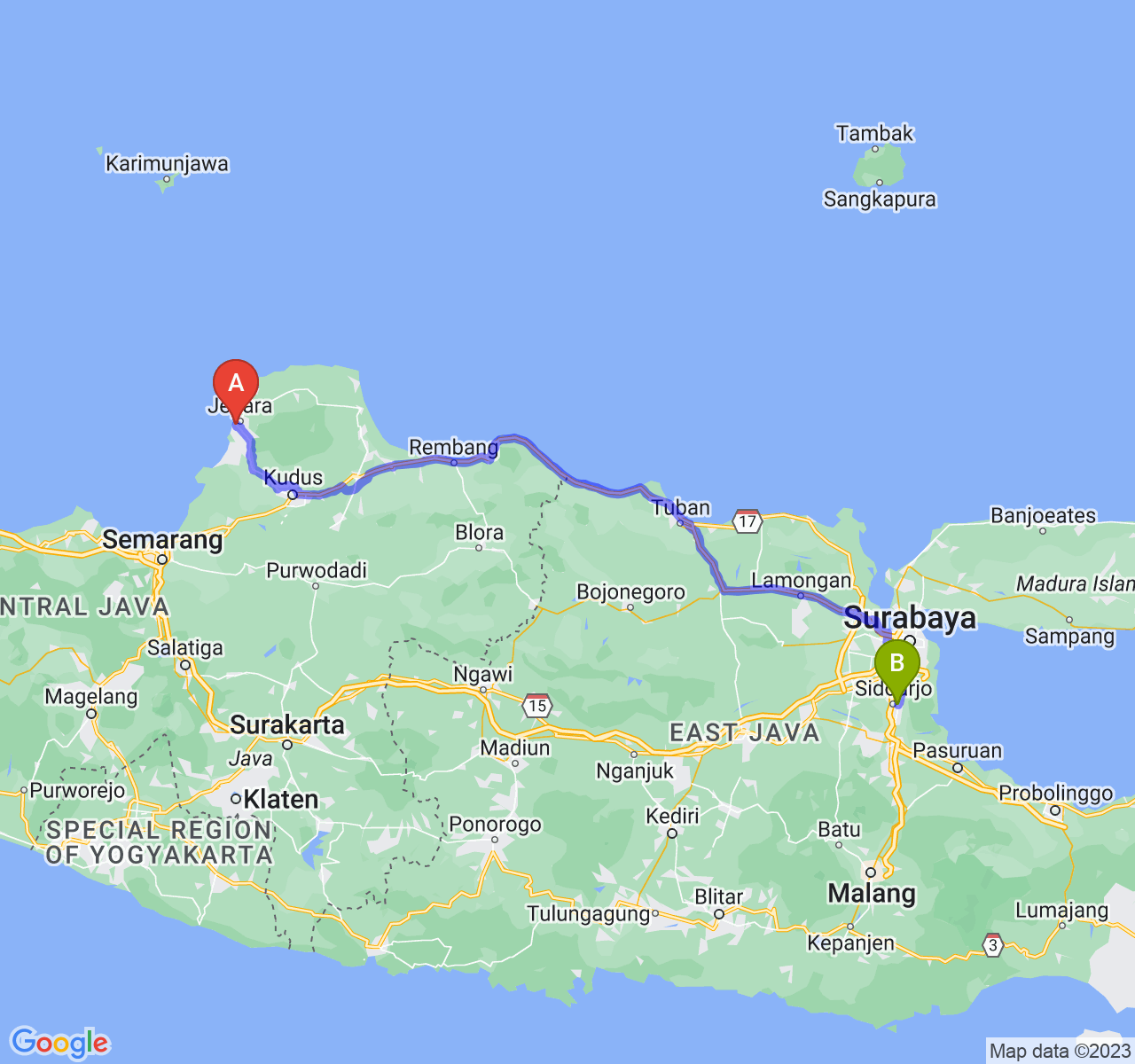This screenshot has height=1064, width=1135.
Task: Select the Blora town label
Action: point(479,532)
